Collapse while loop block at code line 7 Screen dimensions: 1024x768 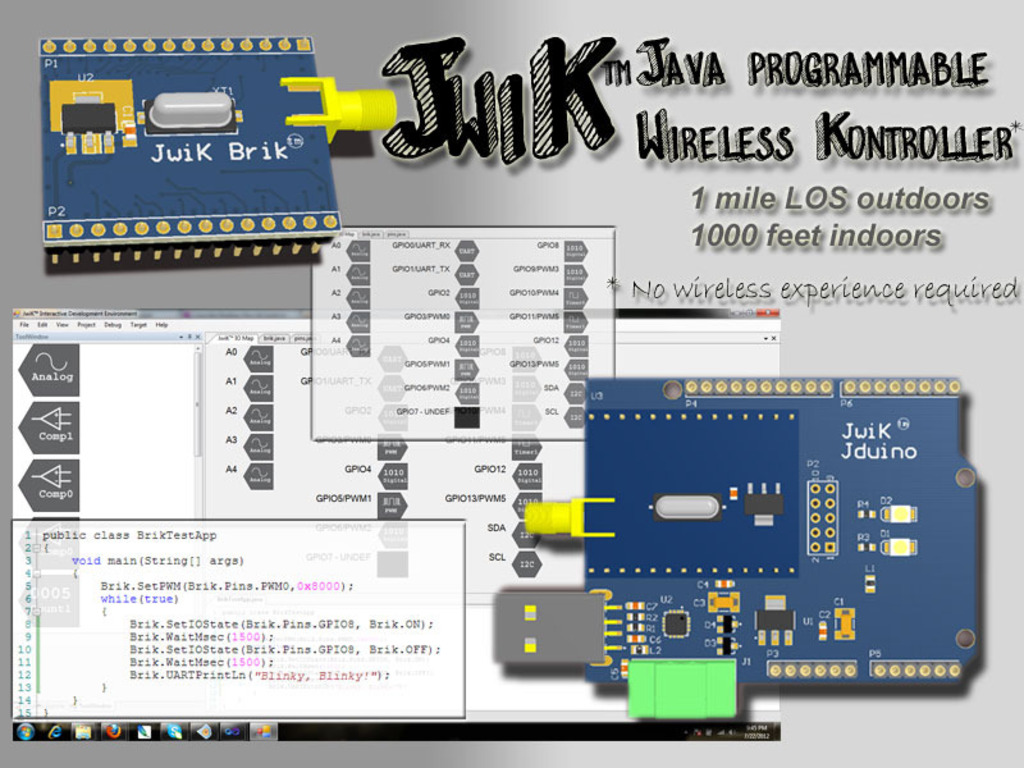click(x=37, y=612)
